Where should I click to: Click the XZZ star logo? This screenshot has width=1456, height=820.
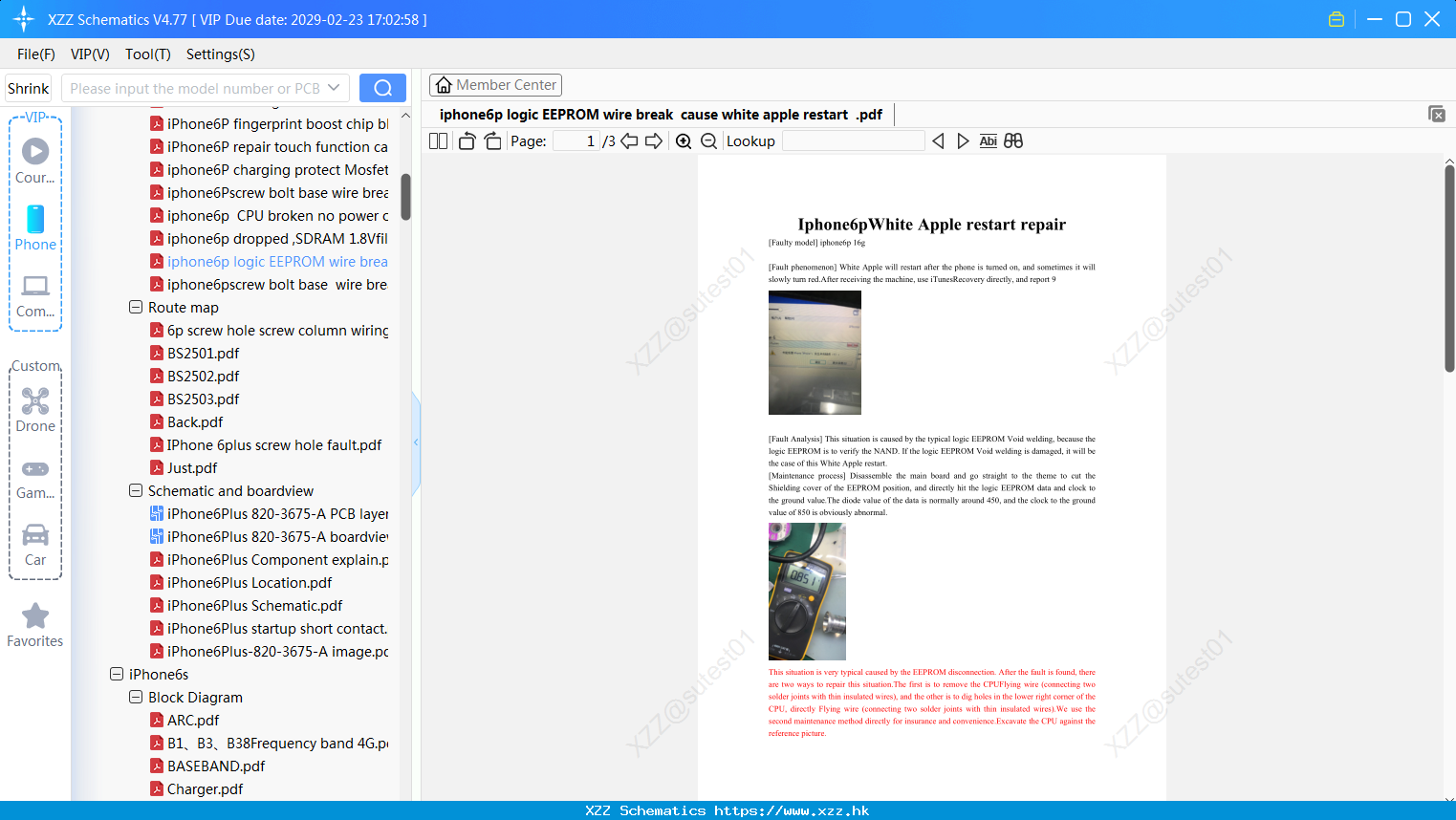24,19
